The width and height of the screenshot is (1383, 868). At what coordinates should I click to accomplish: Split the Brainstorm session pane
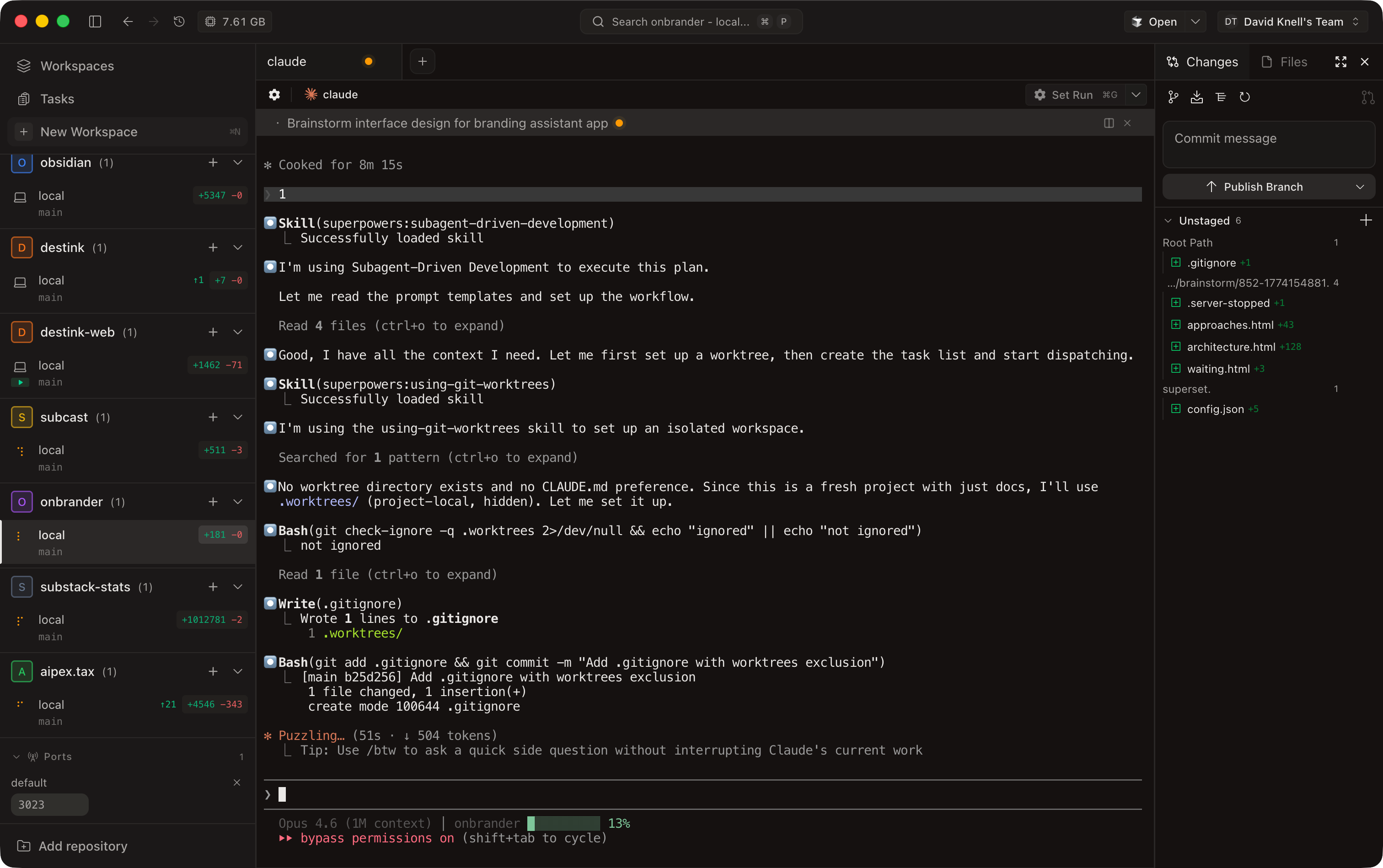(1109, 123)
